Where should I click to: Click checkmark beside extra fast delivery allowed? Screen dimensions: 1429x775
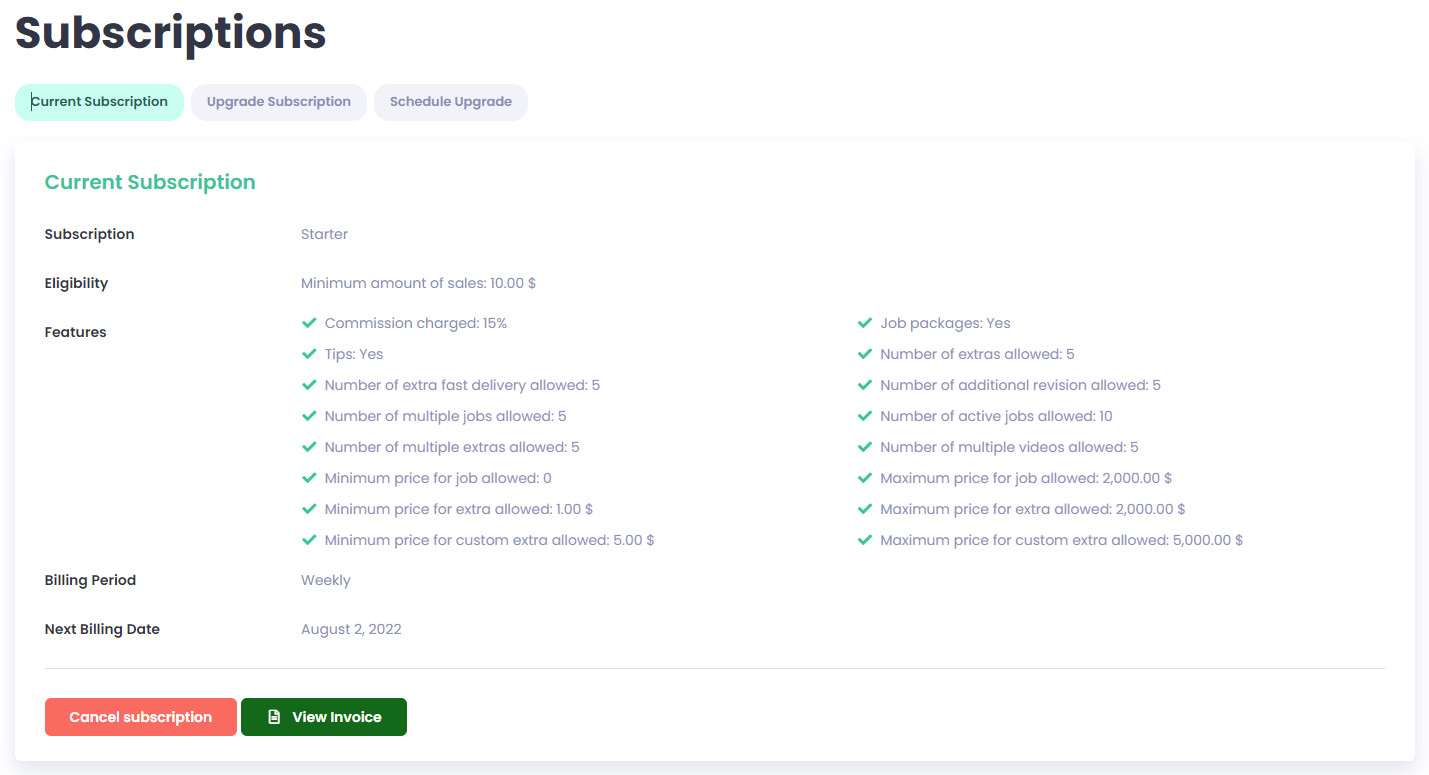[x=309, y=385]
